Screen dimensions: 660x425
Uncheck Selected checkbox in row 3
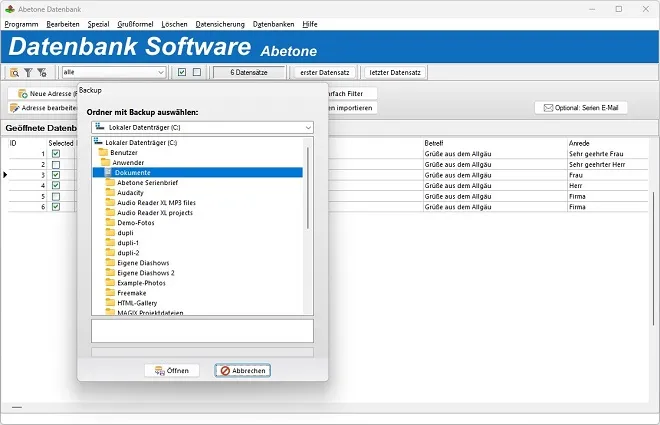[56, 175]
